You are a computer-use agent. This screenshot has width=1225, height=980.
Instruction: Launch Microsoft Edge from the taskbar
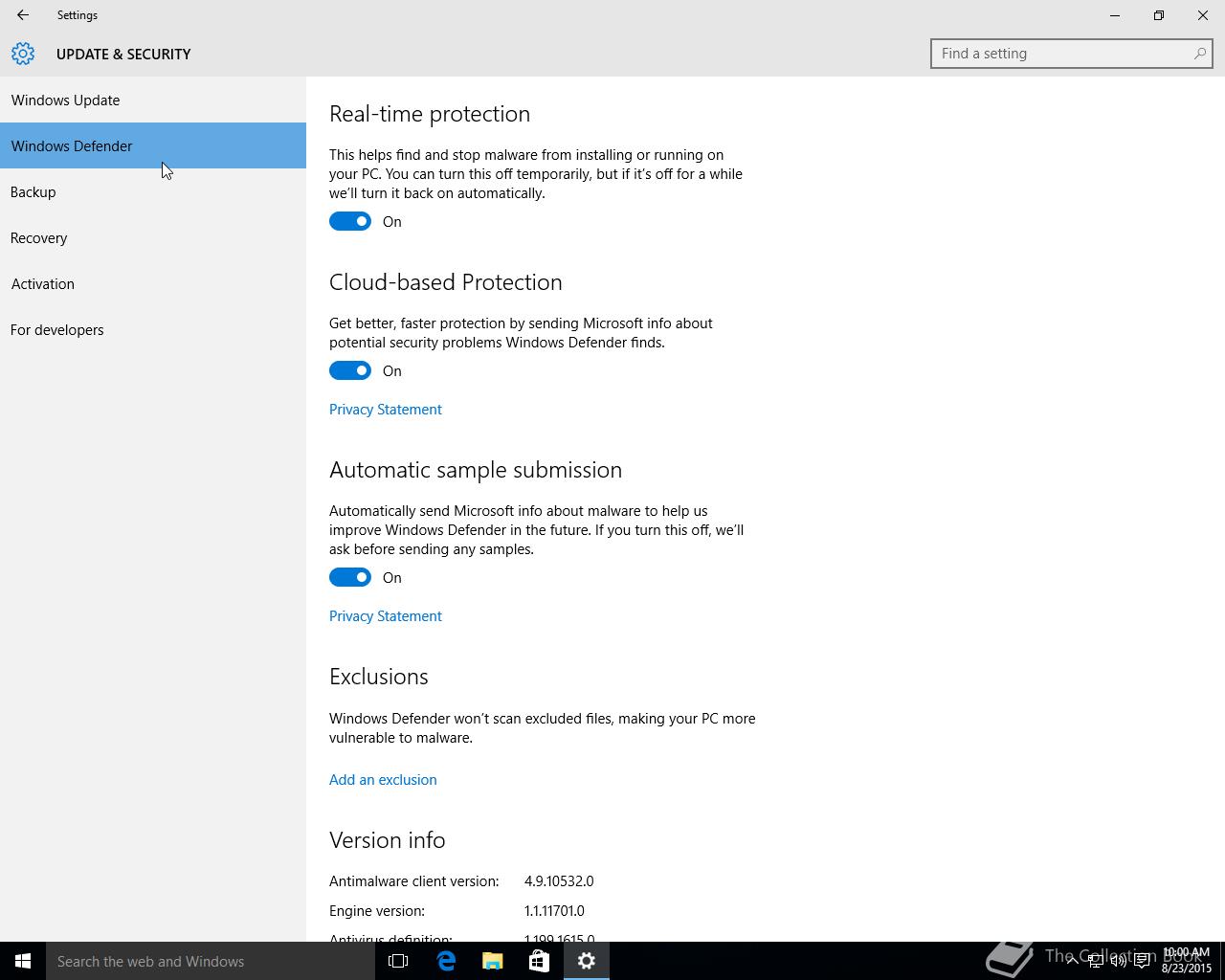click(x=446, y=961)
